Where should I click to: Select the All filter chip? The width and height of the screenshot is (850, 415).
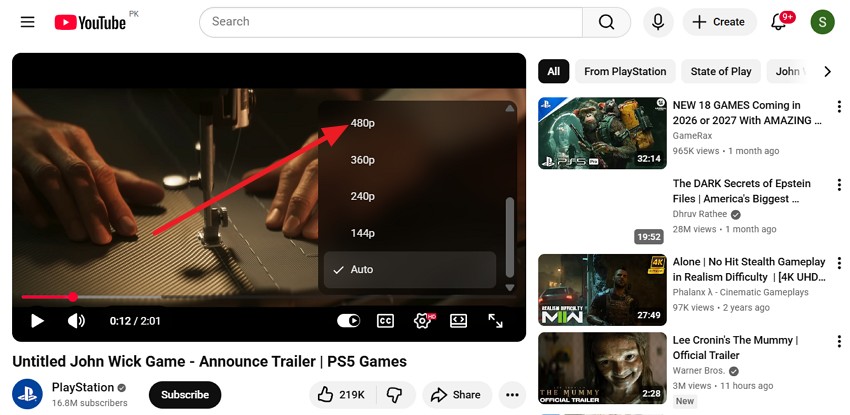tap(553, 72)
